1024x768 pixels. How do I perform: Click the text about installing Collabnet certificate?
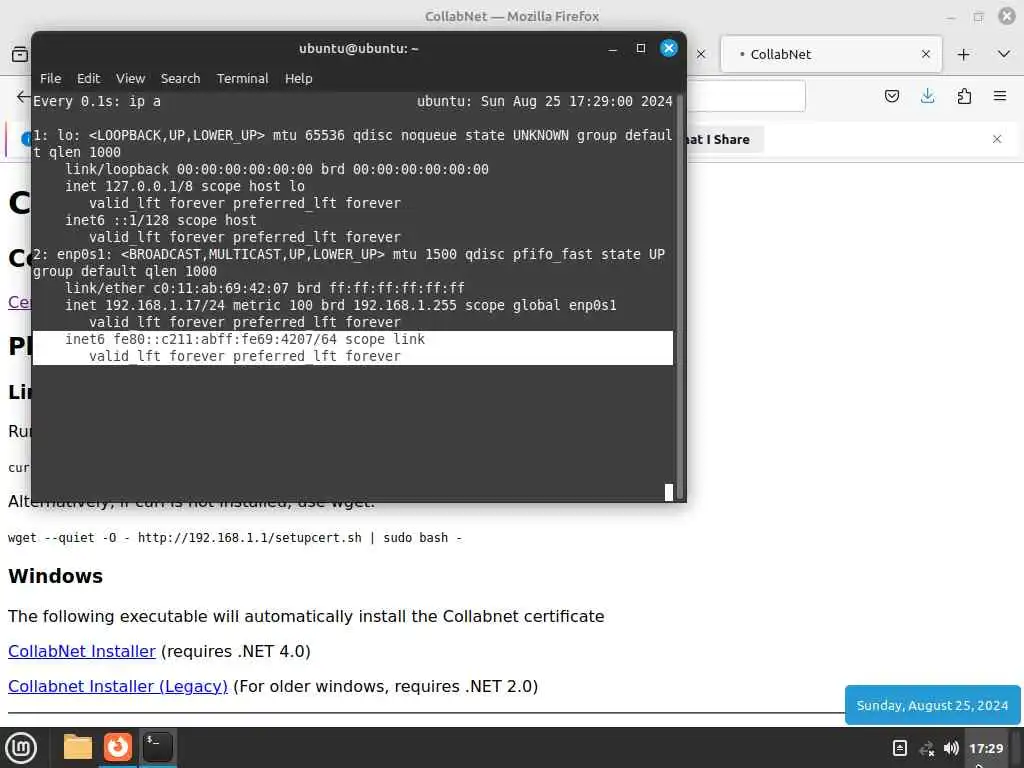306,616
